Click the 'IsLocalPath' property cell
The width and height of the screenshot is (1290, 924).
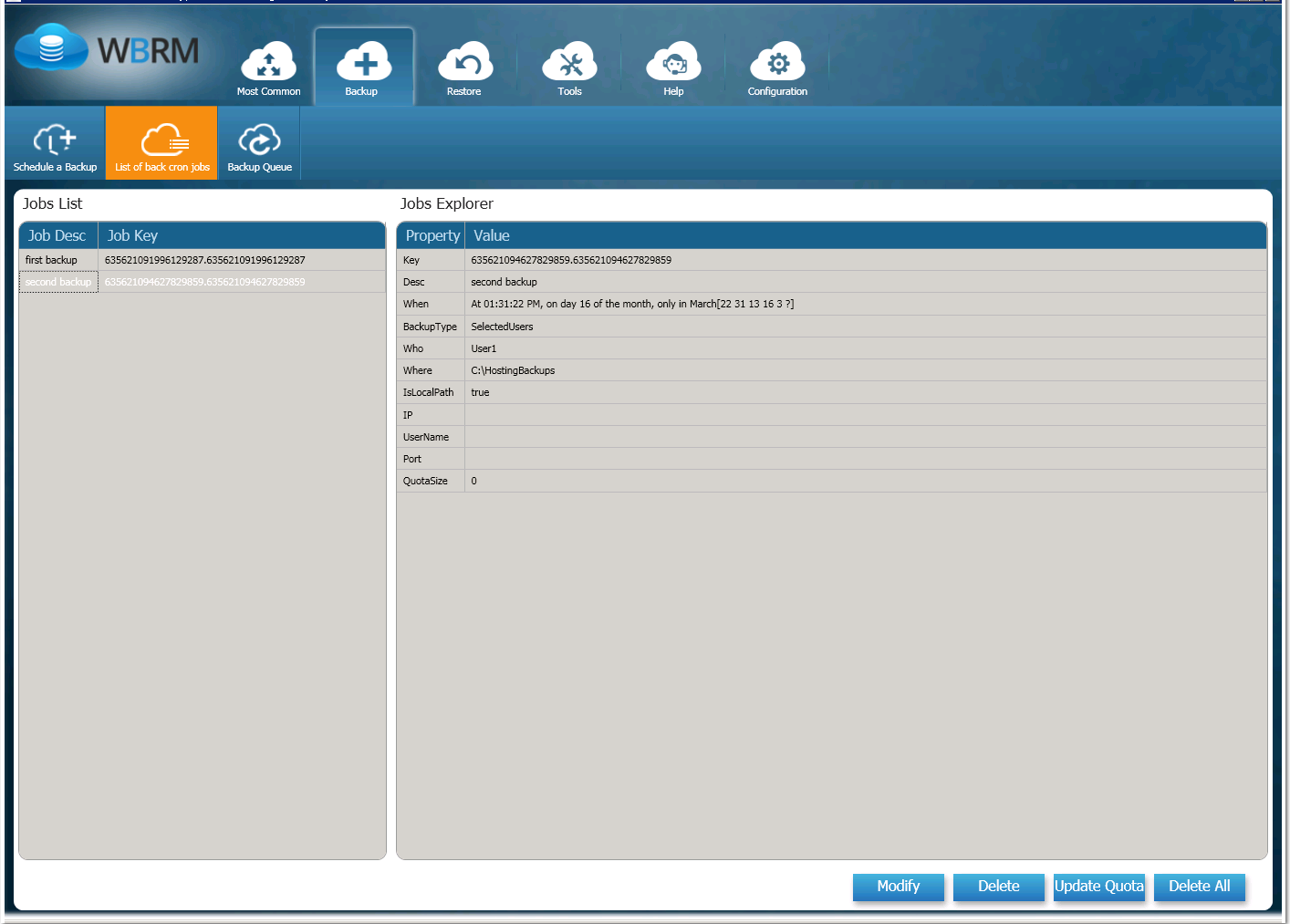tap(431, 392)
